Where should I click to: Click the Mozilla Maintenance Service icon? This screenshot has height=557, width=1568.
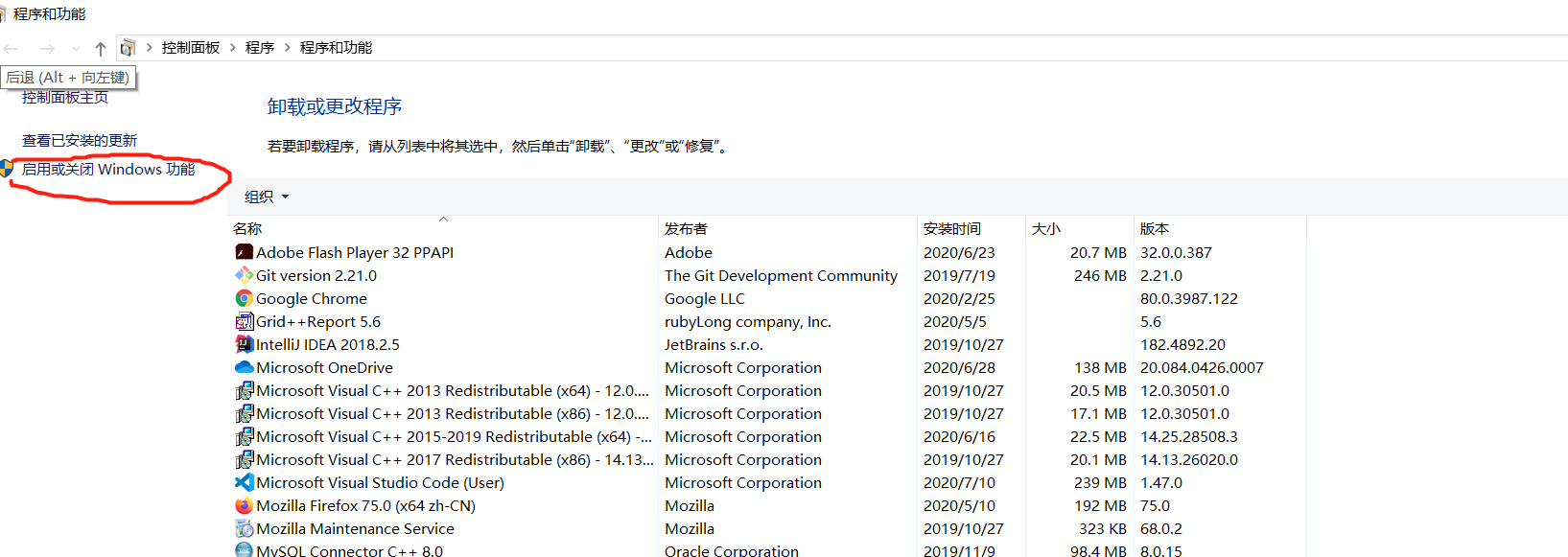click(245, 528)
